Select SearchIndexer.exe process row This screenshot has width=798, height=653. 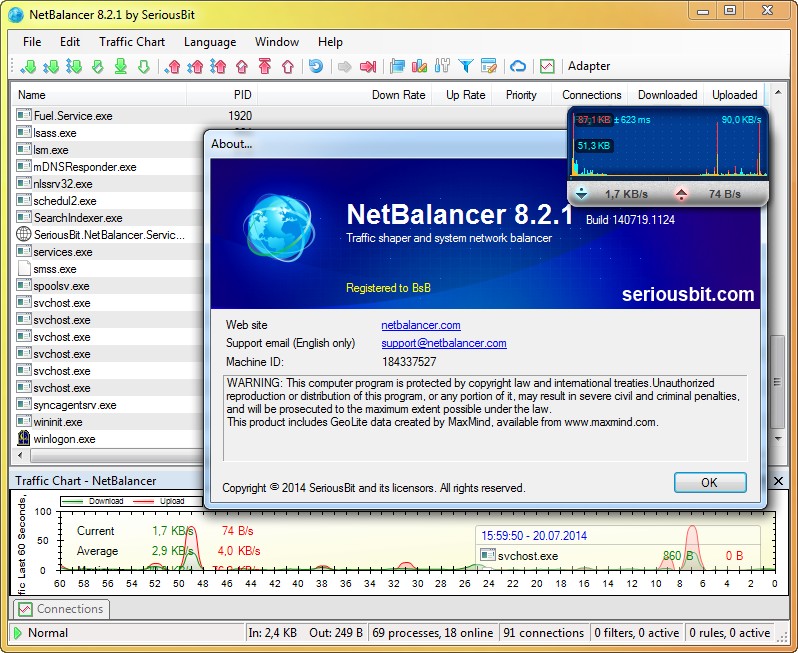pos(78,218)
